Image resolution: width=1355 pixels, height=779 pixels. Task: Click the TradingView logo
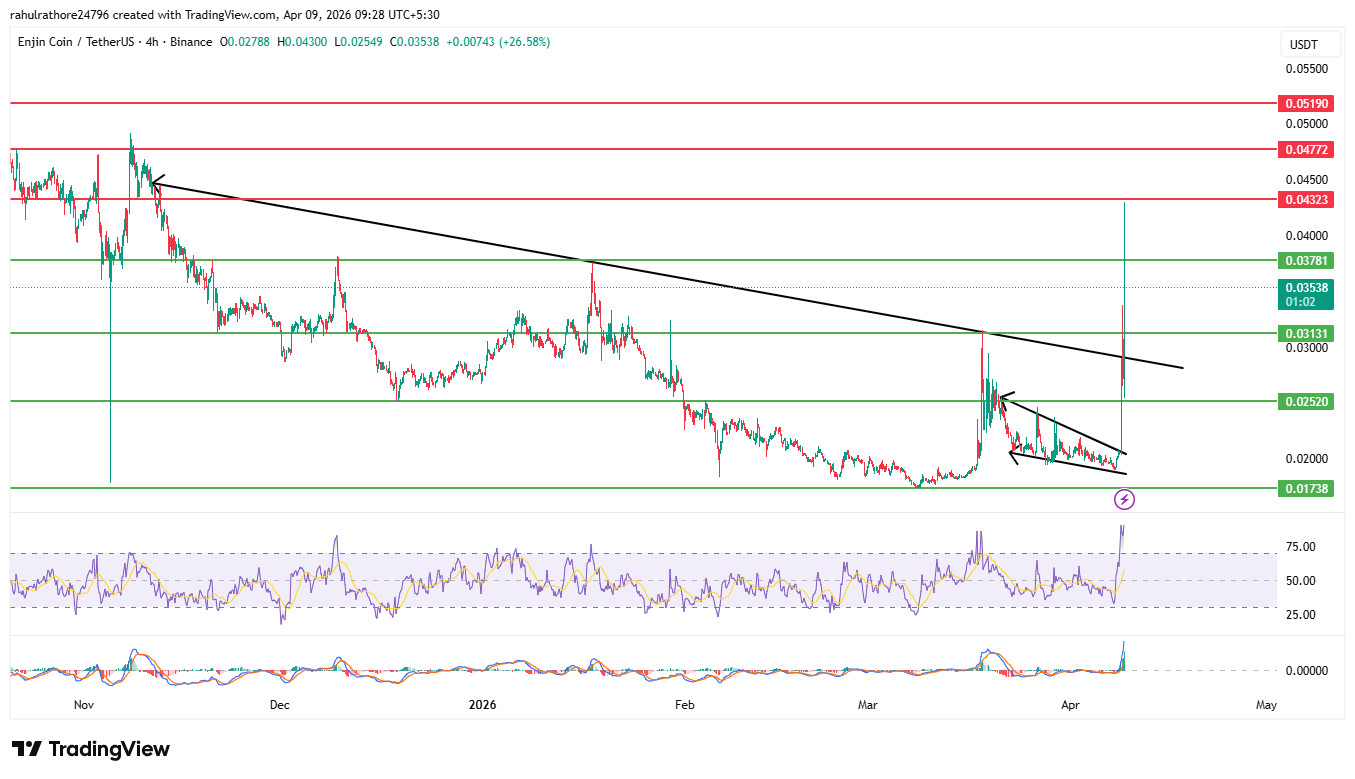(x=90, y=748)
